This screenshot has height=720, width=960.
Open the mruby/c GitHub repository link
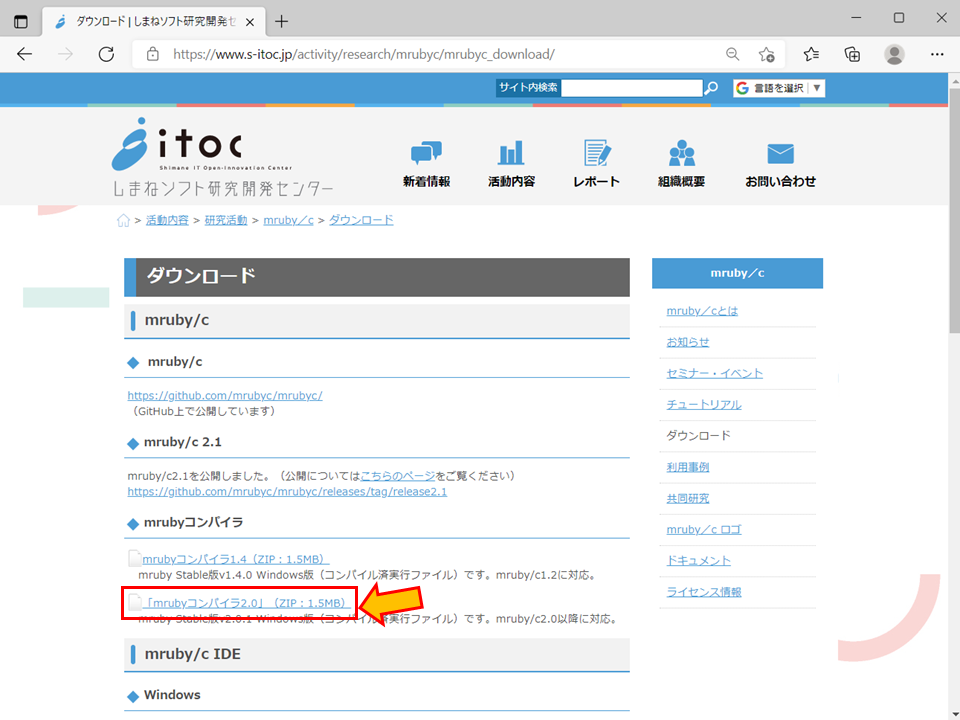[225, 395]
